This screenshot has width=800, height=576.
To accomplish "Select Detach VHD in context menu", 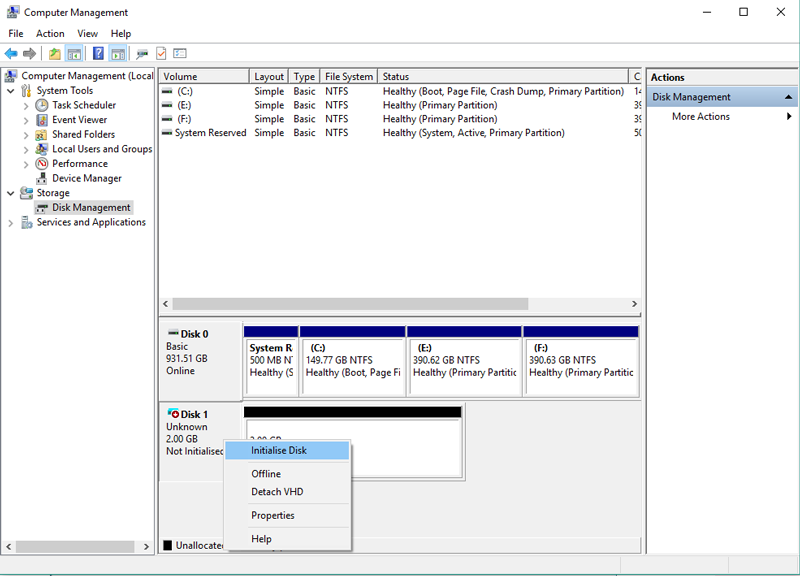I will coord(277,492).
